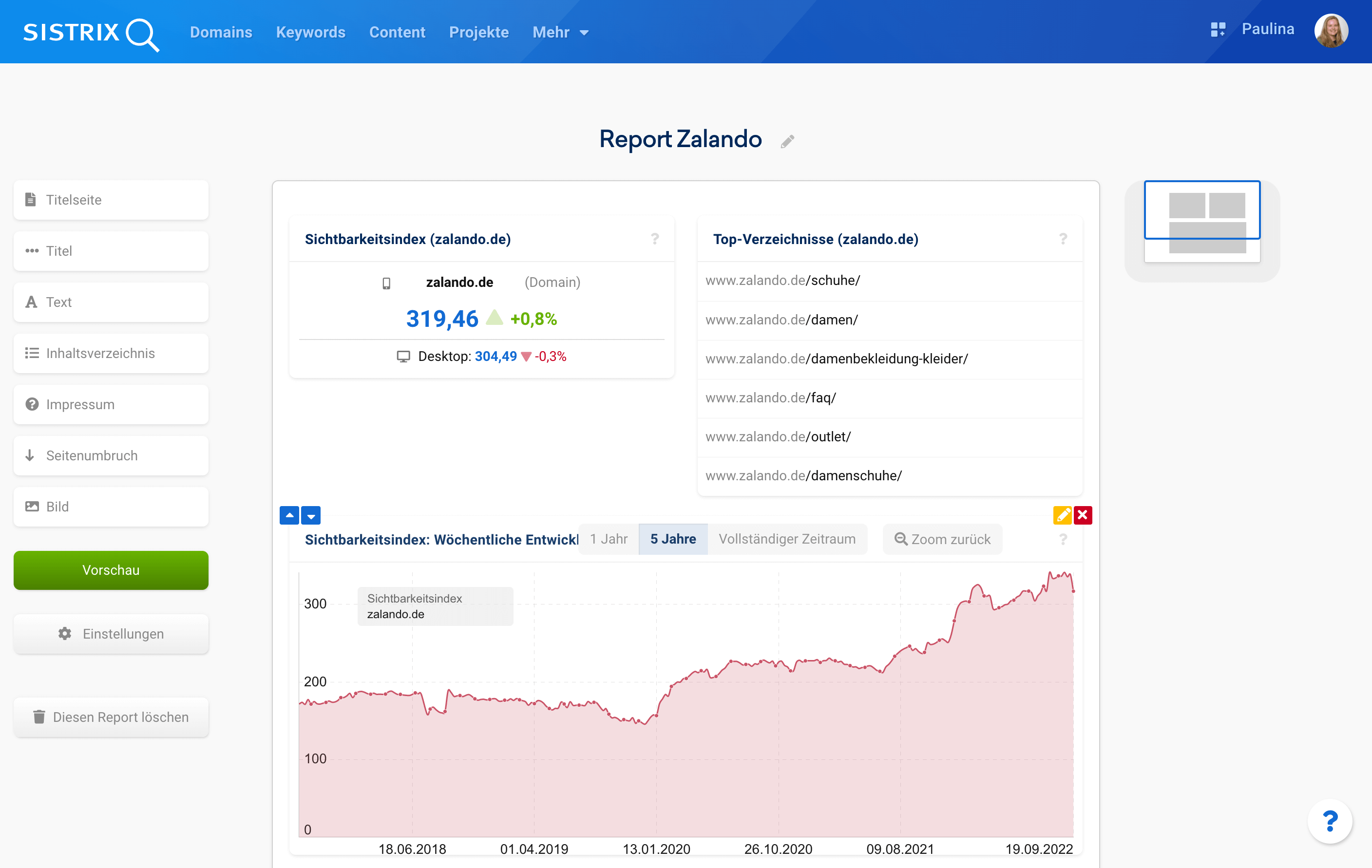Image resolution: width=1372 pixels, height=868 pixels.
Task: Select the page layout thumbnail
Action: [1202, 222]
